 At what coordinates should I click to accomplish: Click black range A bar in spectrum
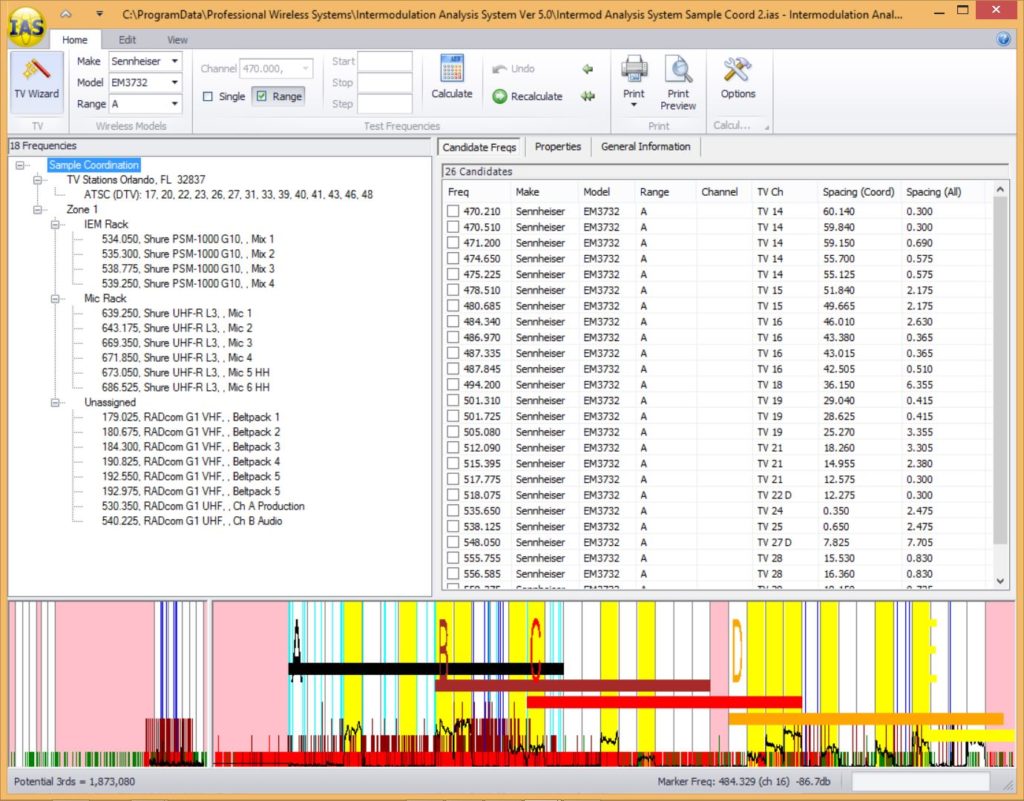426,668
